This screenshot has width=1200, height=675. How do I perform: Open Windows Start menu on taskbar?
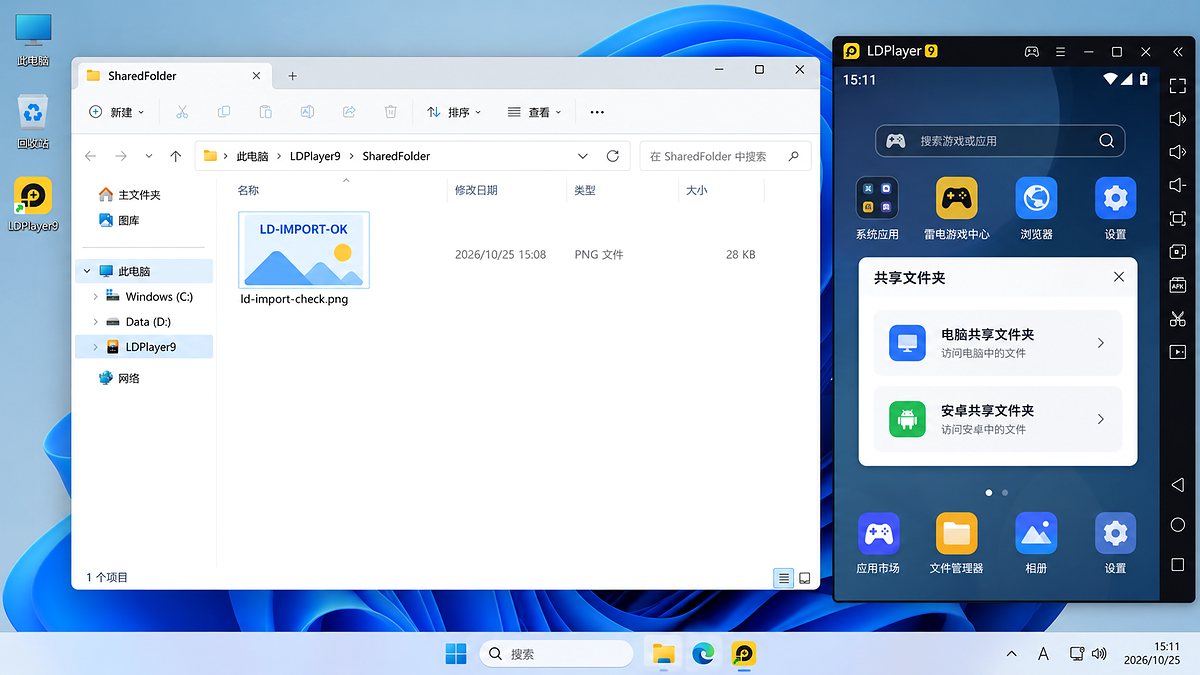pyautogui.click(x=456, y=654)
